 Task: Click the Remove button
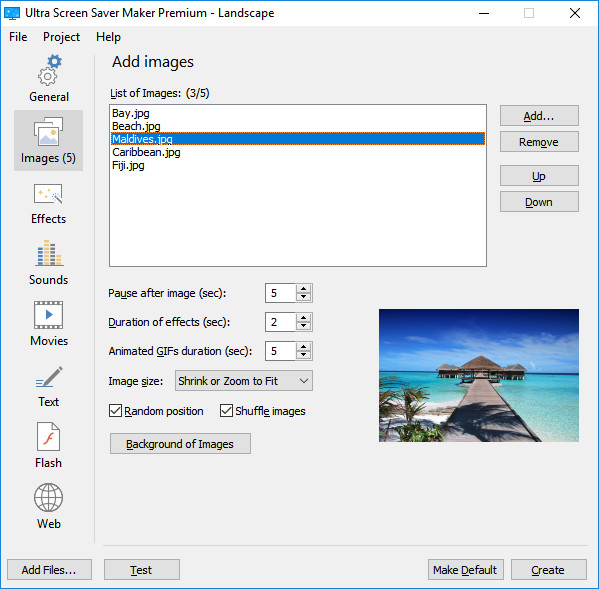coord(539,142)
